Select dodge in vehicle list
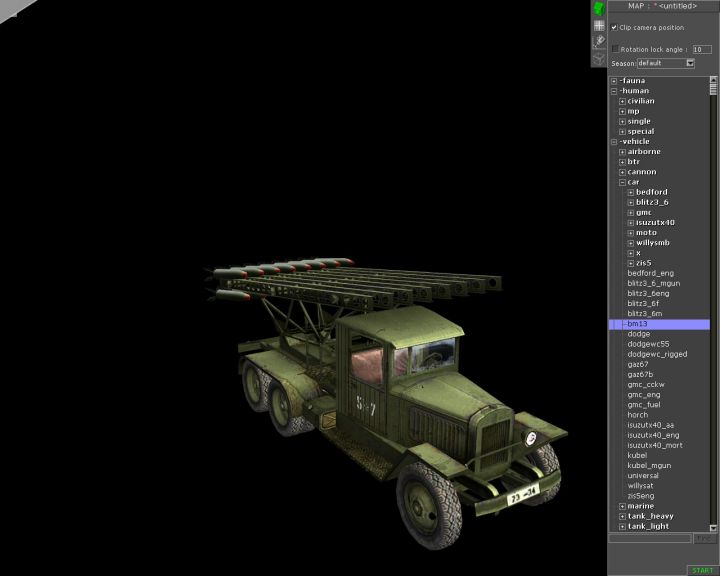 pyautogui.click(x=638, y=334)
